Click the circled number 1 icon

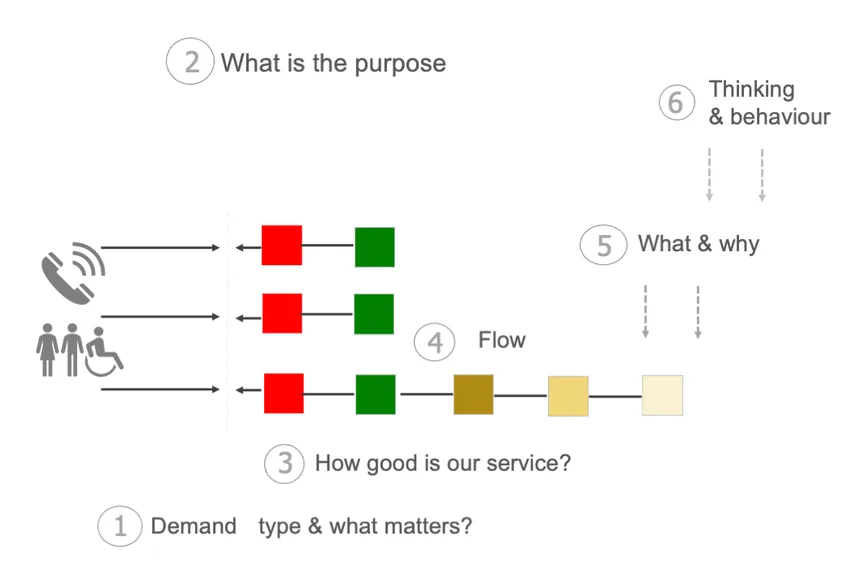[x=121, y=526]
